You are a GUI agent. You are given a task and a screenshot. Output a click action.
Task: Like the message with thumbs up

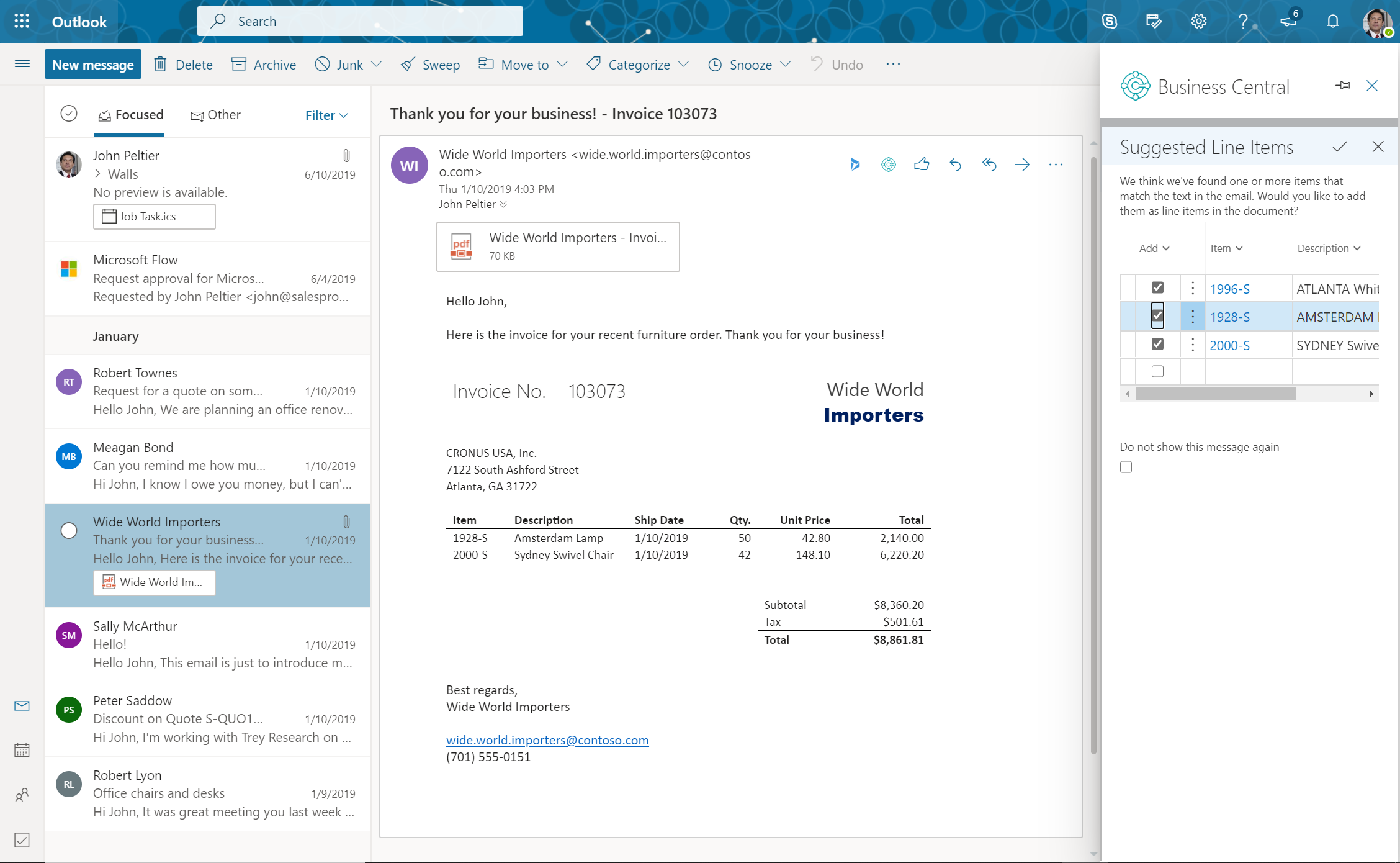(922, 164)
